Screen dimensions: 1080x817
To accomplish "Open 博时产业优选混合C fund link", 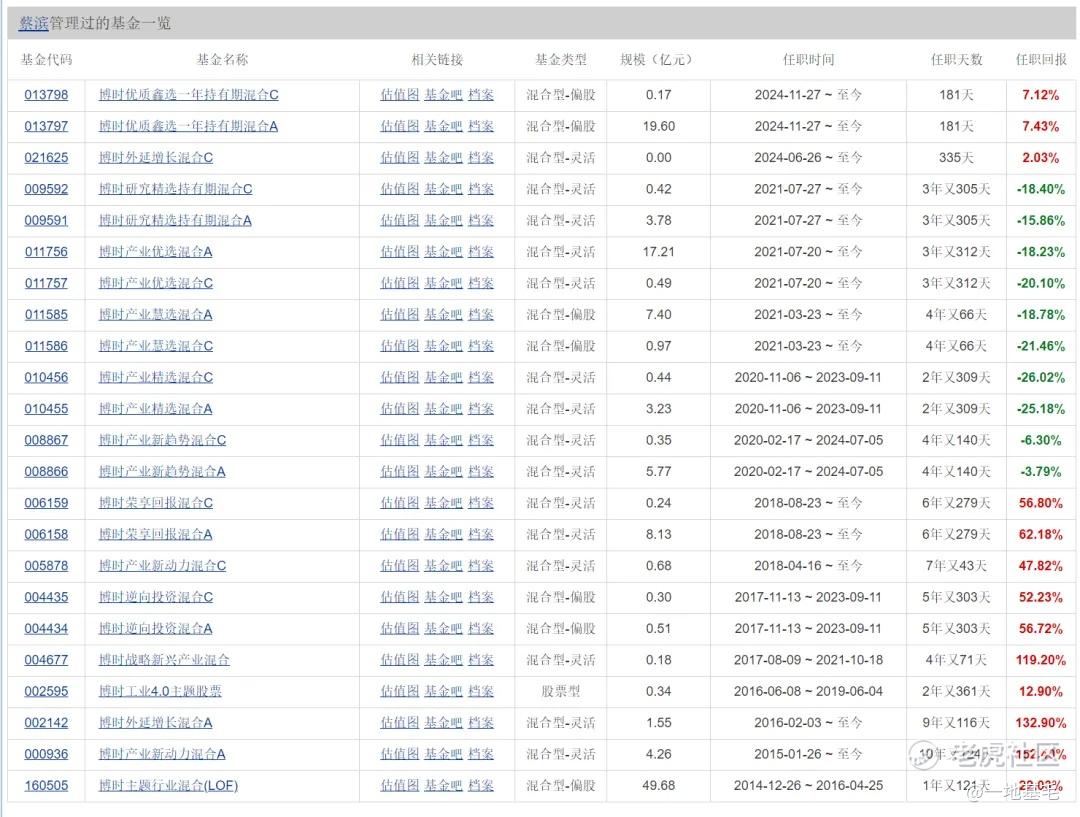I will 156,283.
